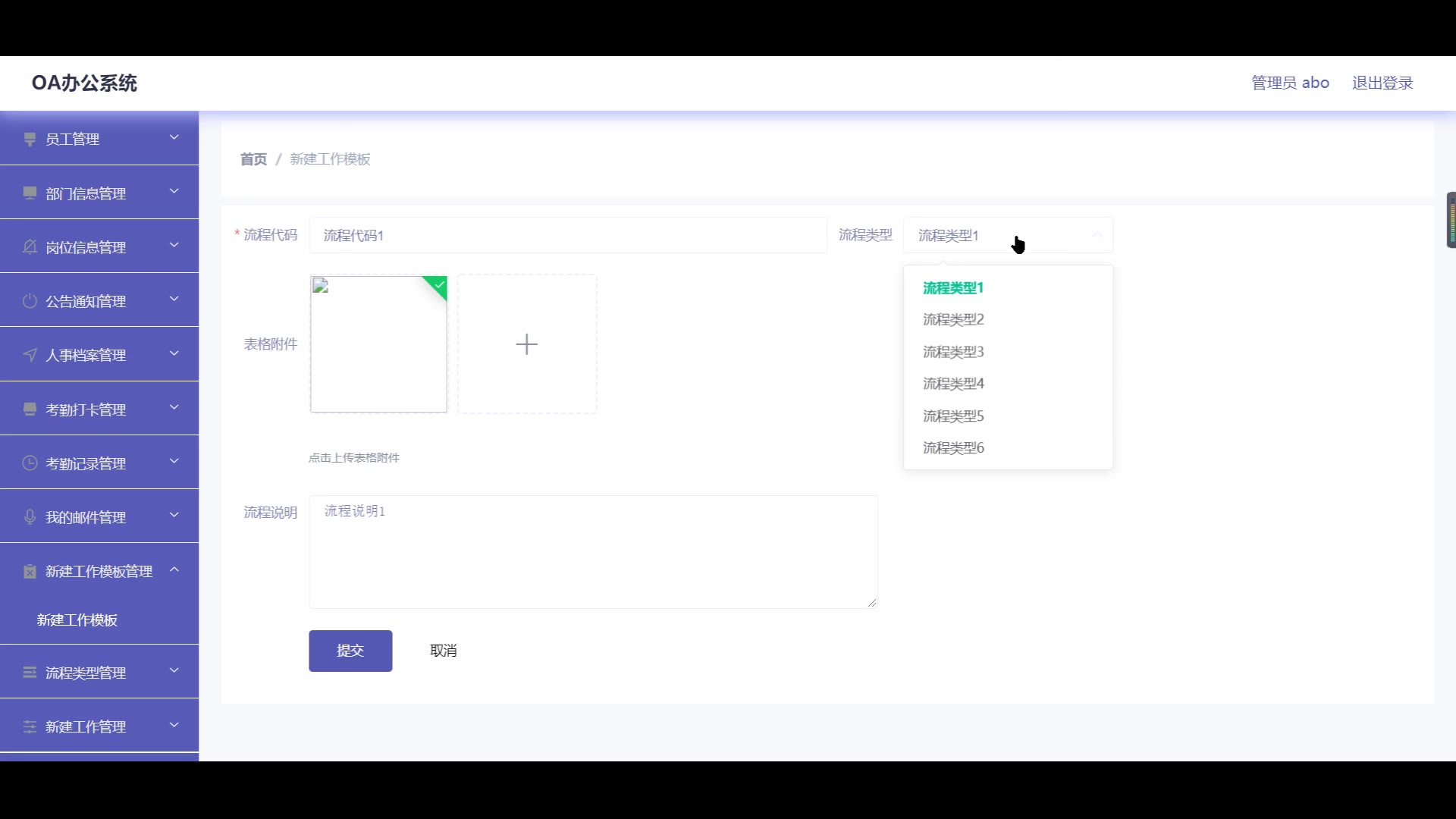Click the 人事档案管理 paper-plane icon
1456x819 pixels.
tap(30, 355)
